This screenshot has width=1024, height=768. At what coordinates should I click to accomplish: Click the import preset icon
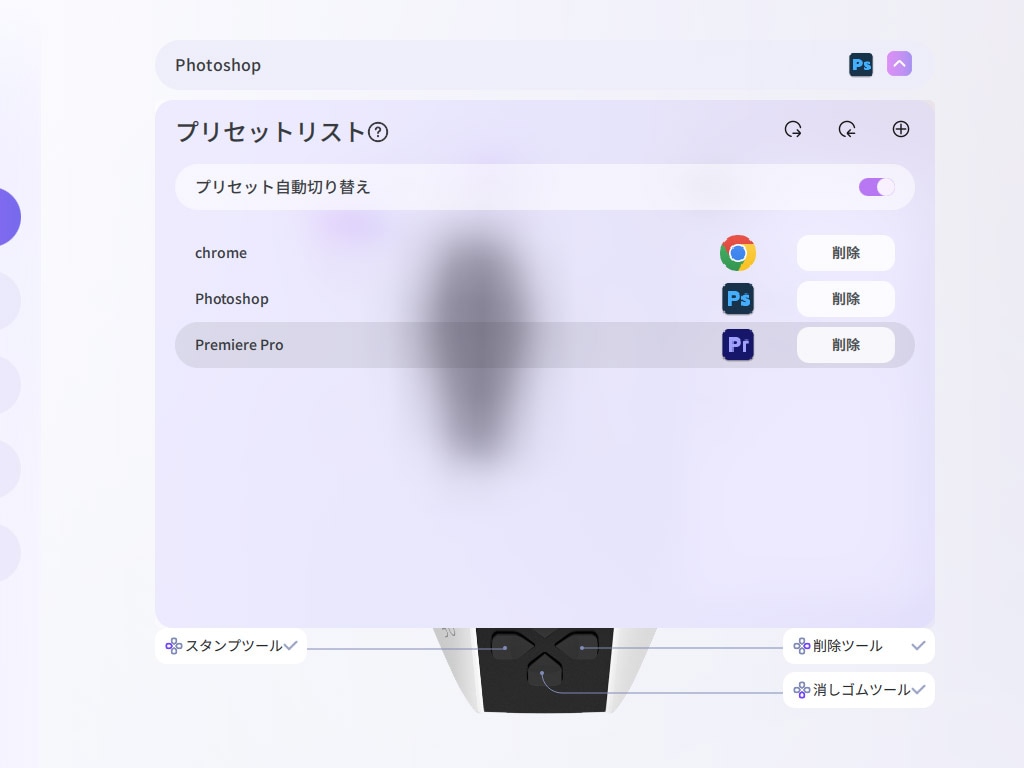click(847, 129)
